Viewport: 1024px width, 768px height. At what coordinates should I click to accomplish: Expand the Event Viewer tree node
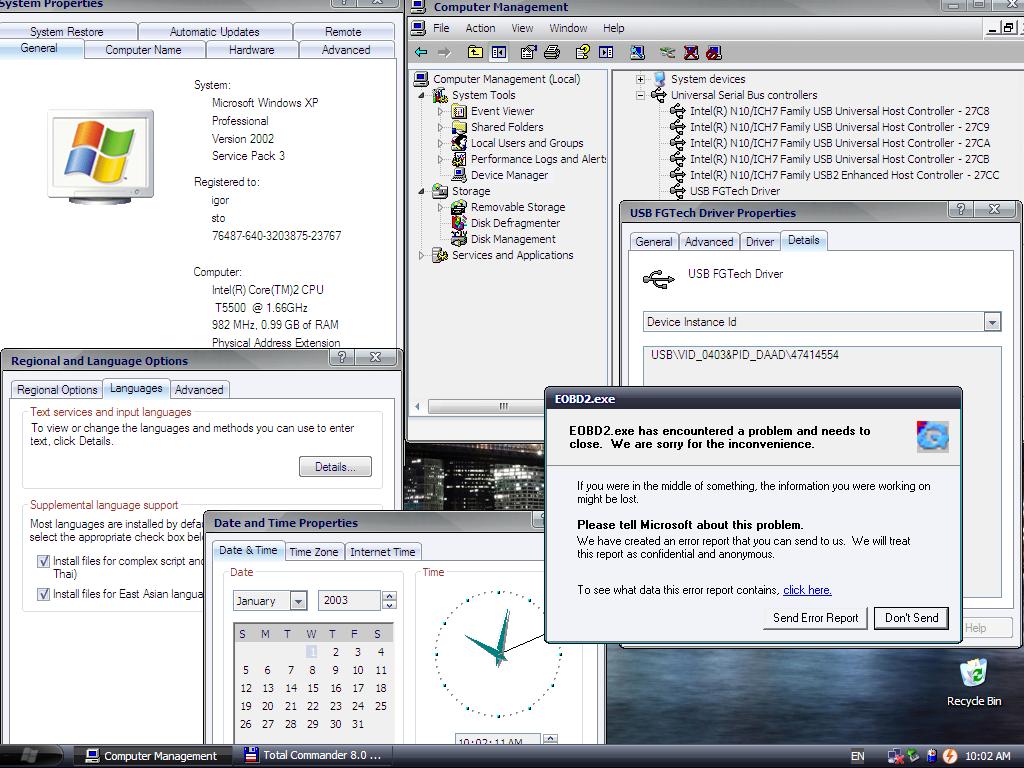tap(441, 111)
